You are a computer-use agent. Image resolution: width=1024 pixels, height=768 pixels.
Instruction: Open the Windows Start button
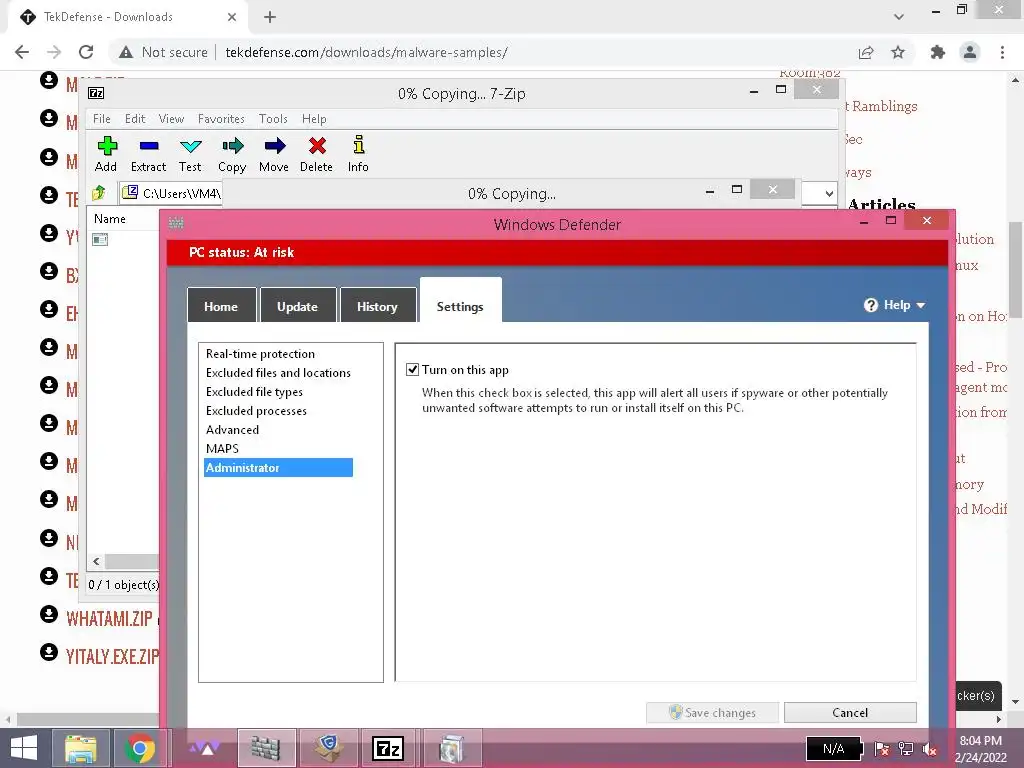tap(24, 748)
